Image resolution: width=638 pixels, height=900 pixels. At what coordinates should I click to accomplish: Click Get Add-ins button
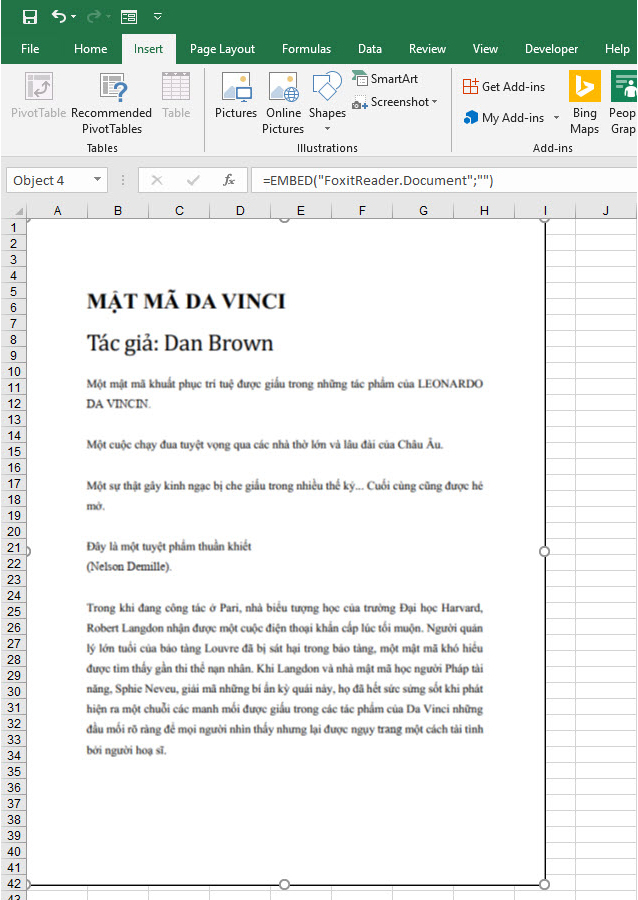(x=504, y=87)
